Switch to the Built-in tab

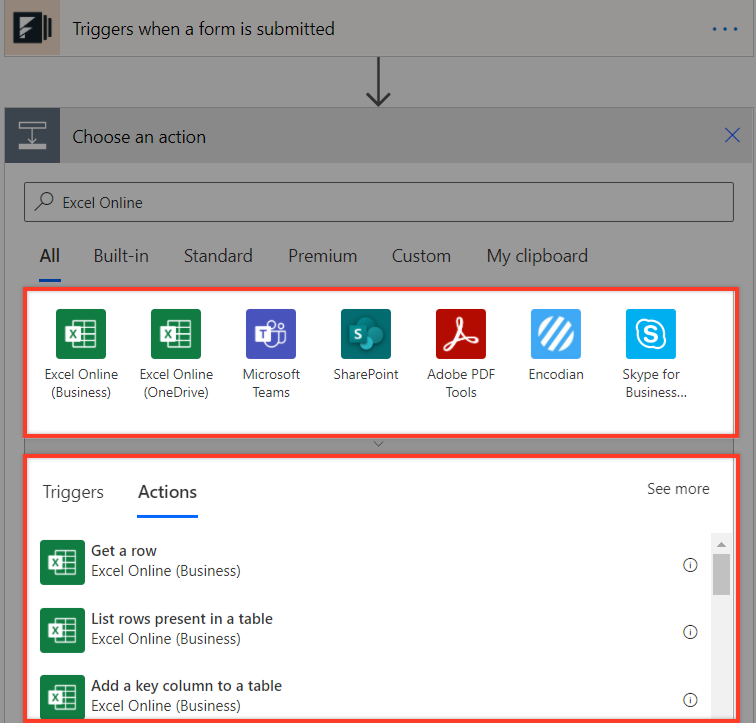[121, 256]
